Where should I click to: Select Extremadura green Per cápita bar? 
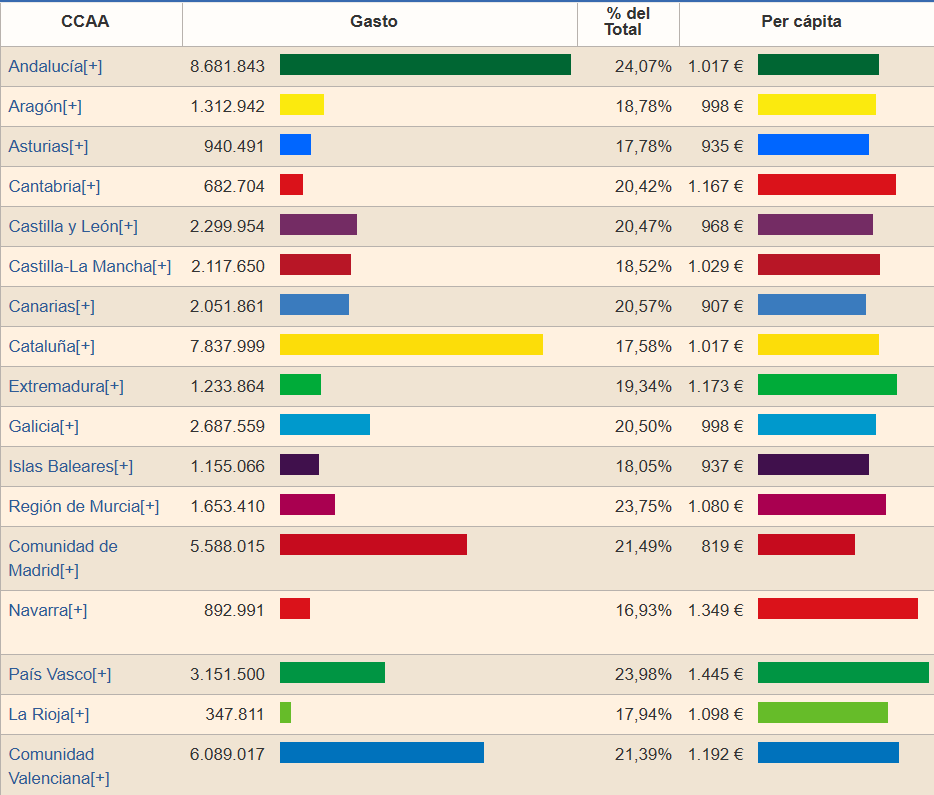827,385
